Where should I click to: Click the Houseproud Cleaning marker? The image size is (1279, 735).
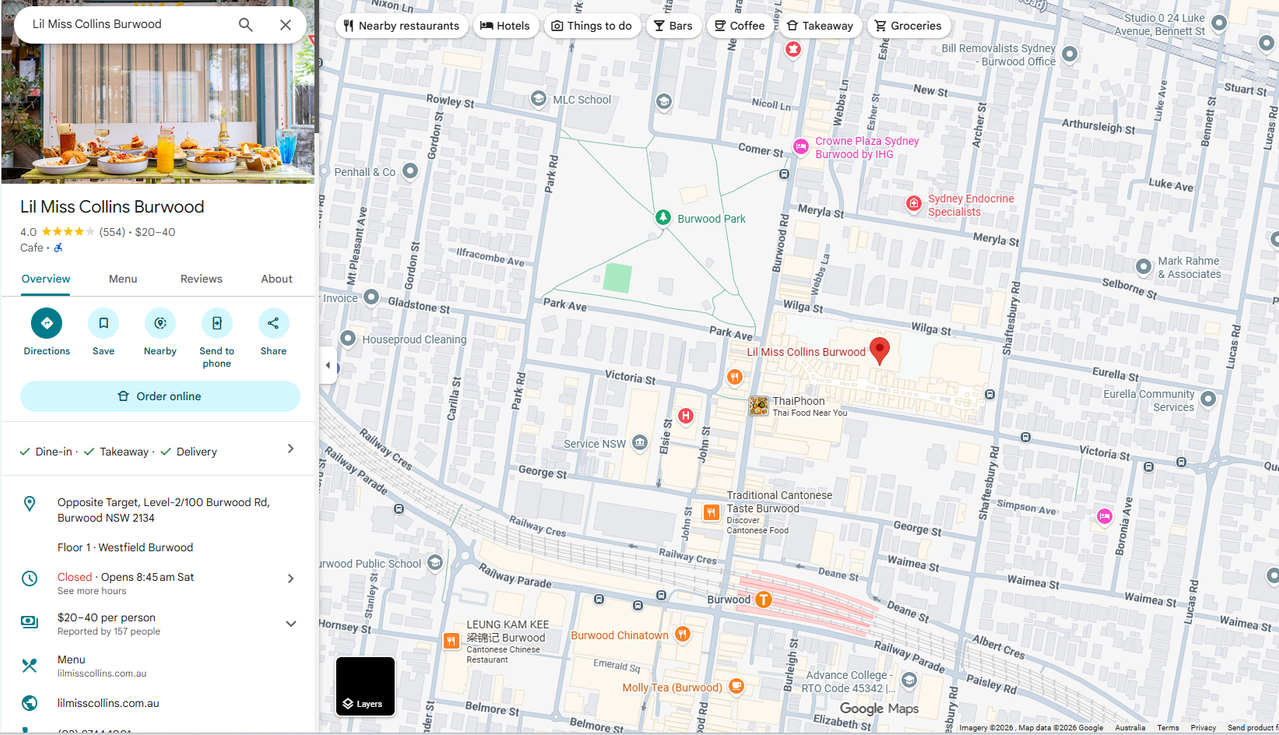(x=348, y=338)
